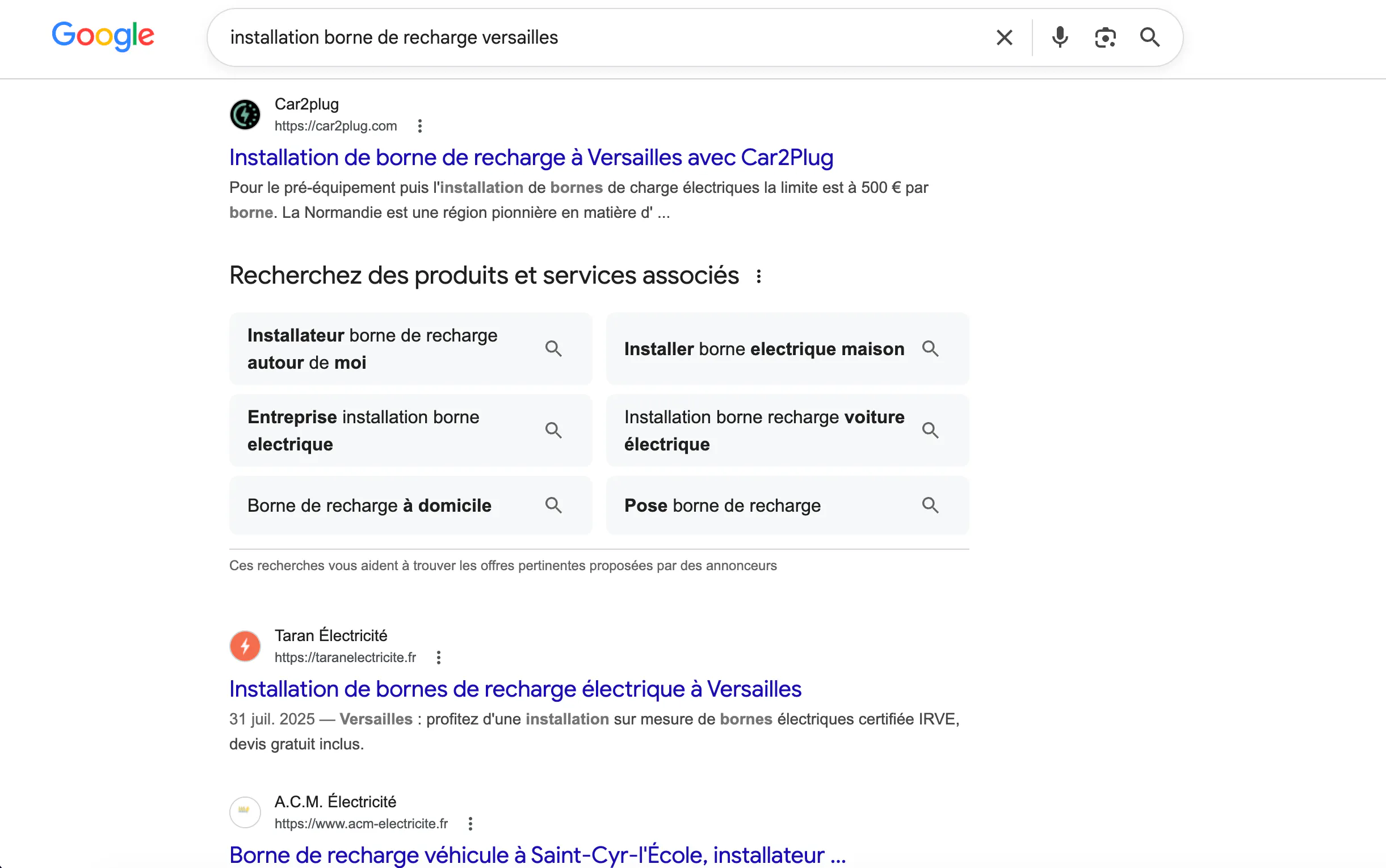
Task: Click search icon in 'à domicile' suggestion
Action: tap(553, 505)
